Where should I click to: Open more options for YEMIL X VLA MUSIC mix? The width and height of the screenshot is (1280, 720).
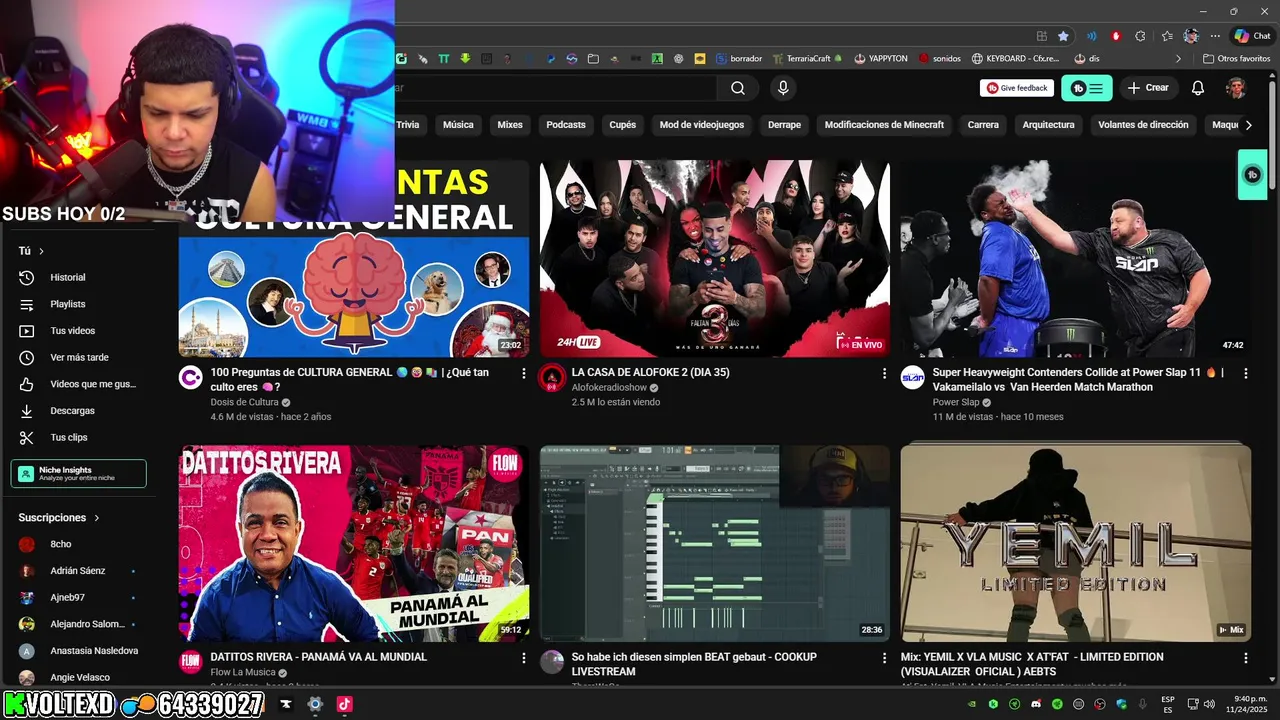coord(1246,658)
